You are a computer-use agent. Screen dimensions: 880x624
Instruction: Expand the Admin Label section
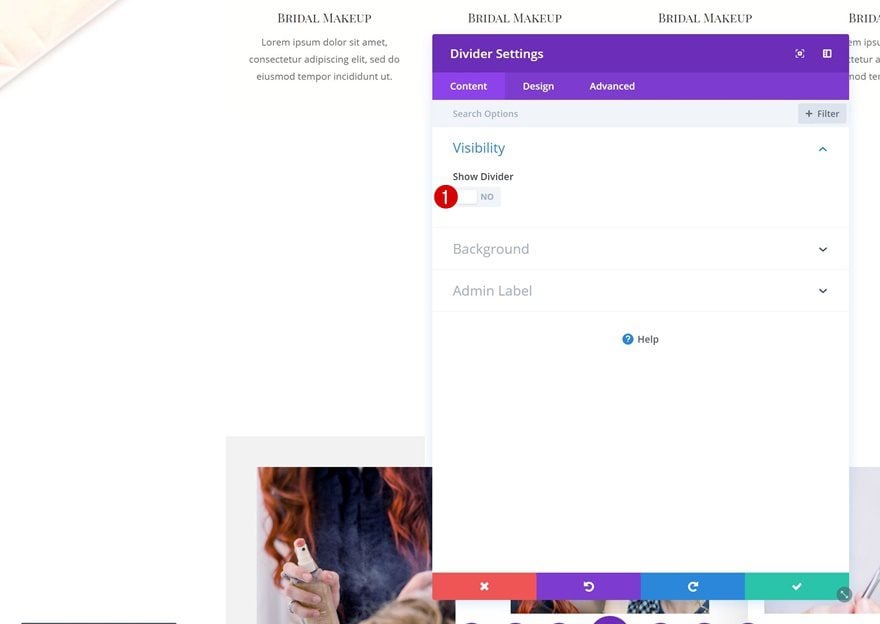[640, 291]
